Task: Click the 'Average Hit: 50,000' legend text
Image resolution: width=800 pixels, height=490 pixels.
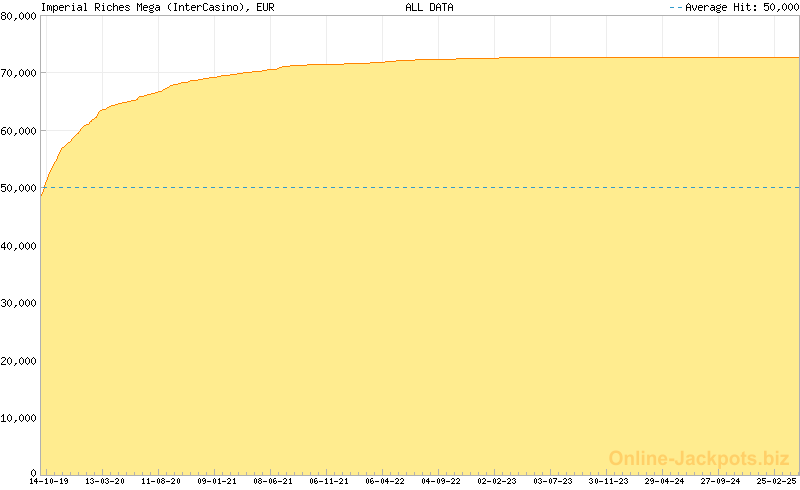Action: (x=742, y=7)
